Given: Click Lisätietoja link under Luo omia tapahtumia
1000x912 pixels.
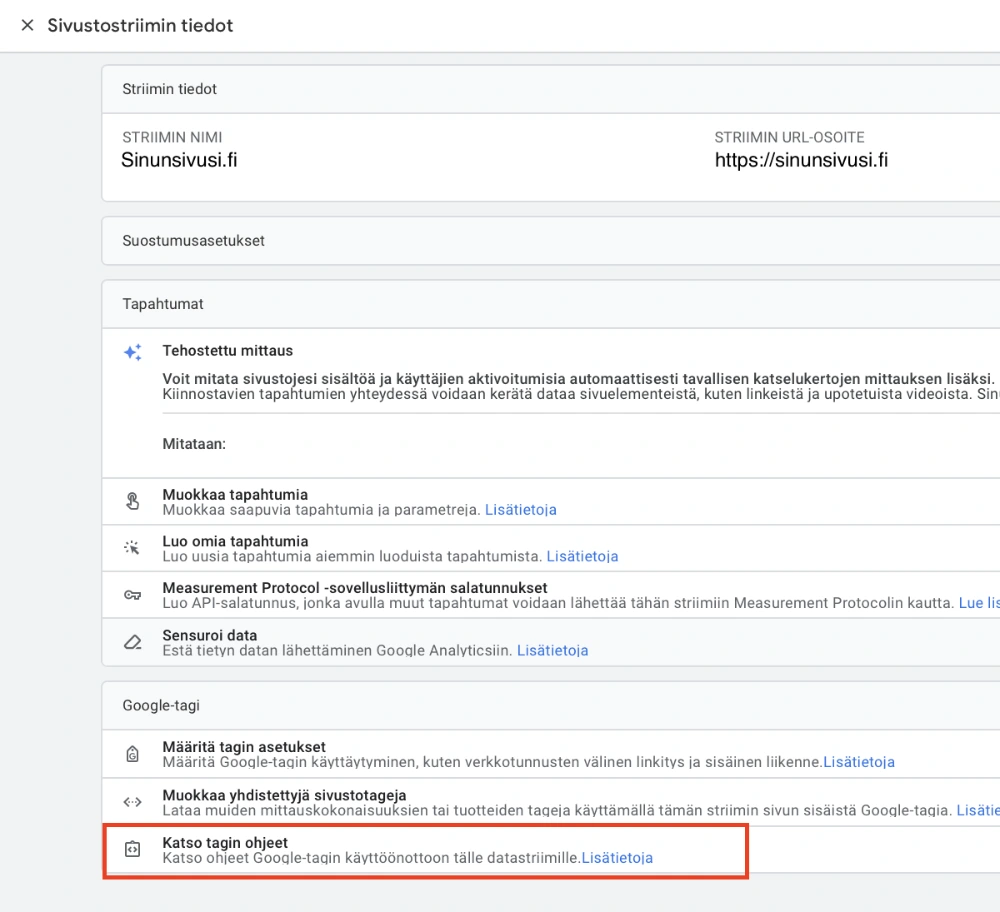Looking at the screenshot, I should [x=582, y=556].
